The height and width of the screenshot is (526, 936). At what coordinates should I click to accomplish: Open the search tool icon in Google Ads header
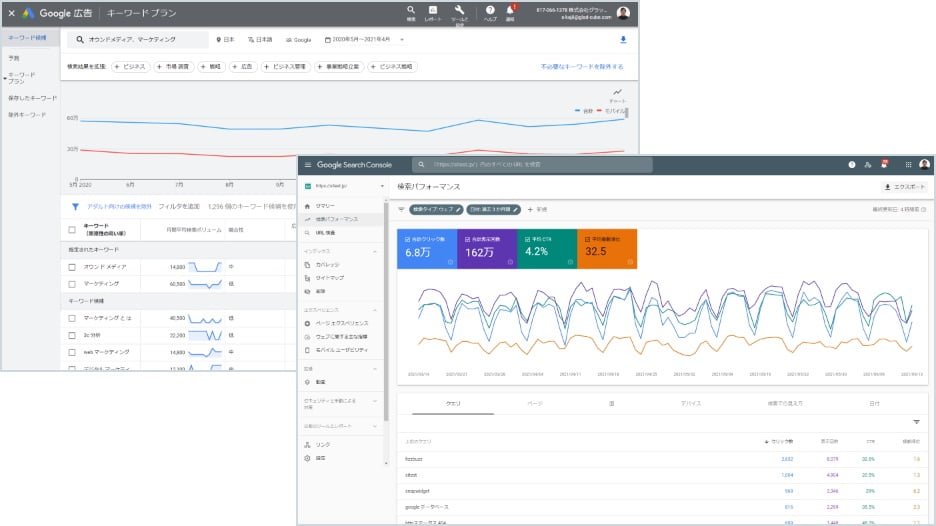(x=411, y=10)
